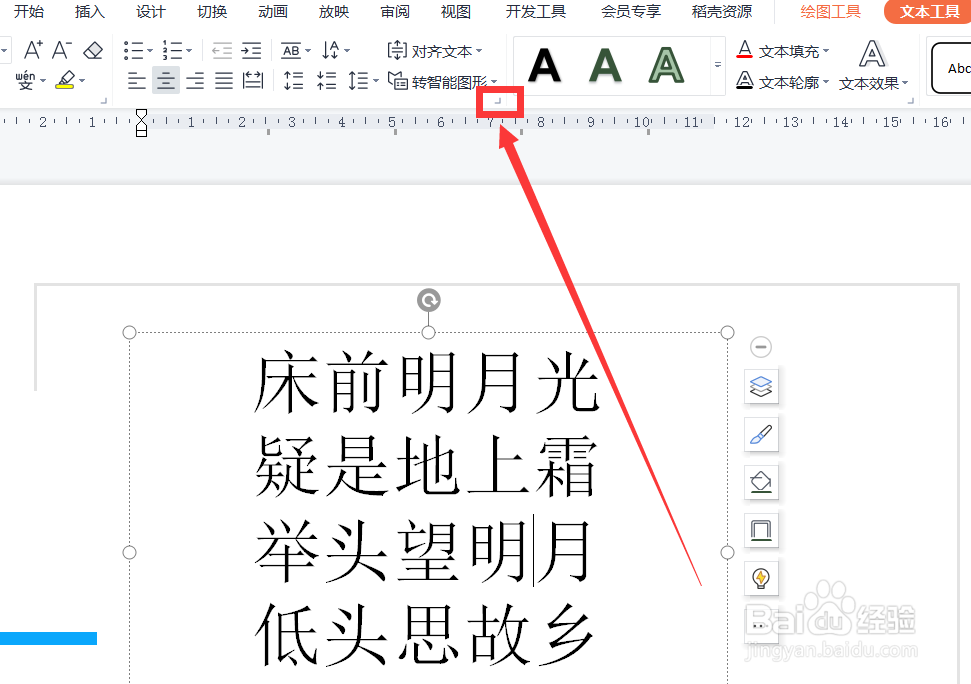Click the lightbulb smart suggestion icon
The width and height of the screenshot is (971, 684).
[761, 578]
